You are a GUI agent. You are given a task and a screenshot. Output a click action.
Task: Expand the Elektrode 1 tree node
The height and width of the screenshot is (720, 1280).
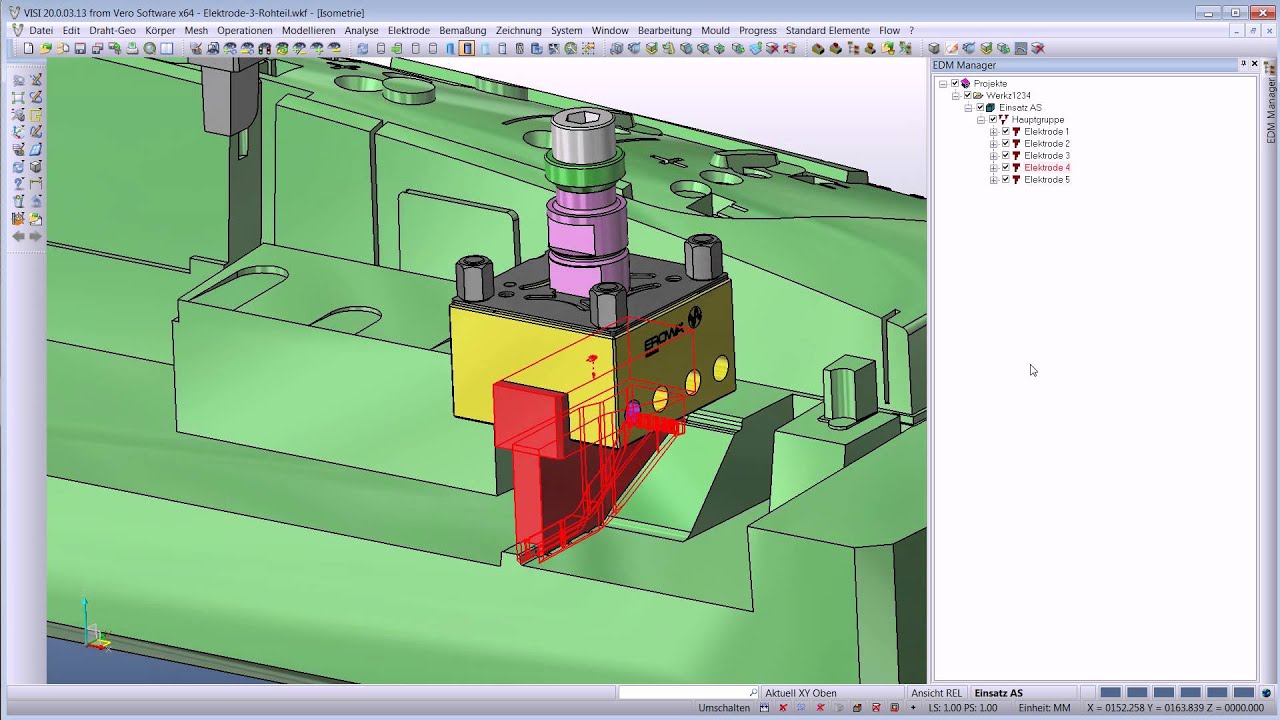(x=993, y=131)
